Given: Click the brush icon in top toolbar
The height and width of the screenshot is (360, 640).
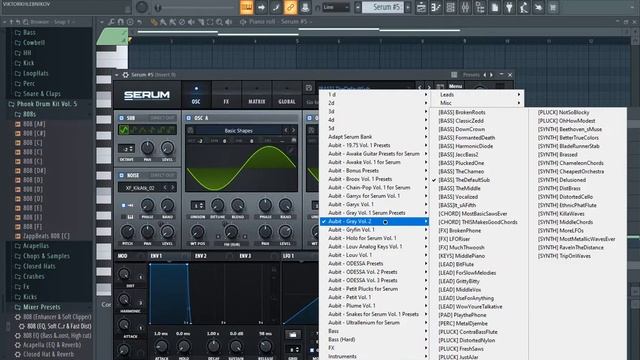Looking at the screenshot, I should (276, 7).
